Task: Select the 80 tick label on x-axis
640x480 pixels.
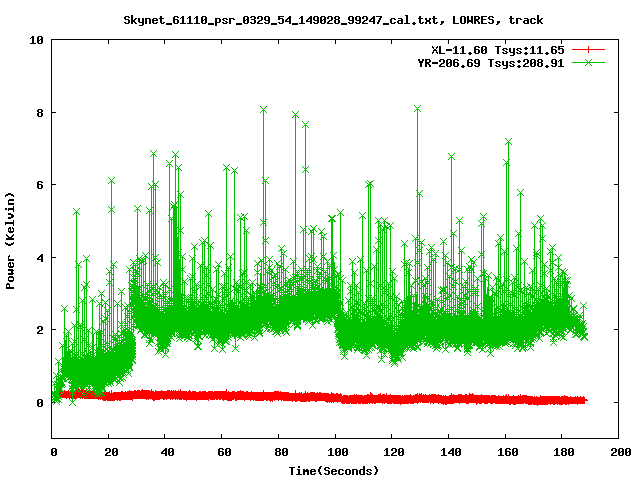Action: point(280,452)
